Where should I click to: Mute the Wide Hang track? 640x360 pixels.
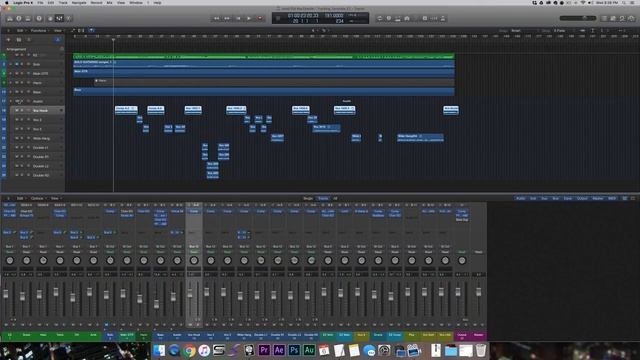(17, 138)
